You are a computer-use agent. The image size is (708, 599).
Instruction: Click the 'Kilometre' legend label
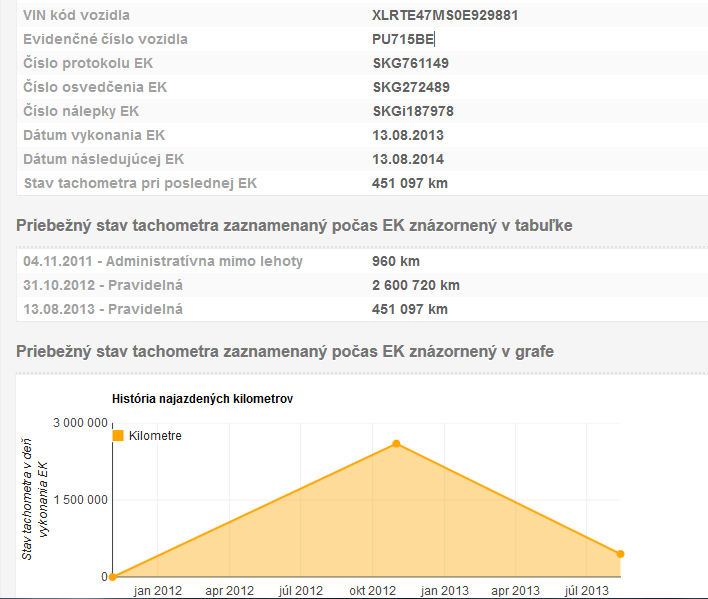click(x=155, y=436)
